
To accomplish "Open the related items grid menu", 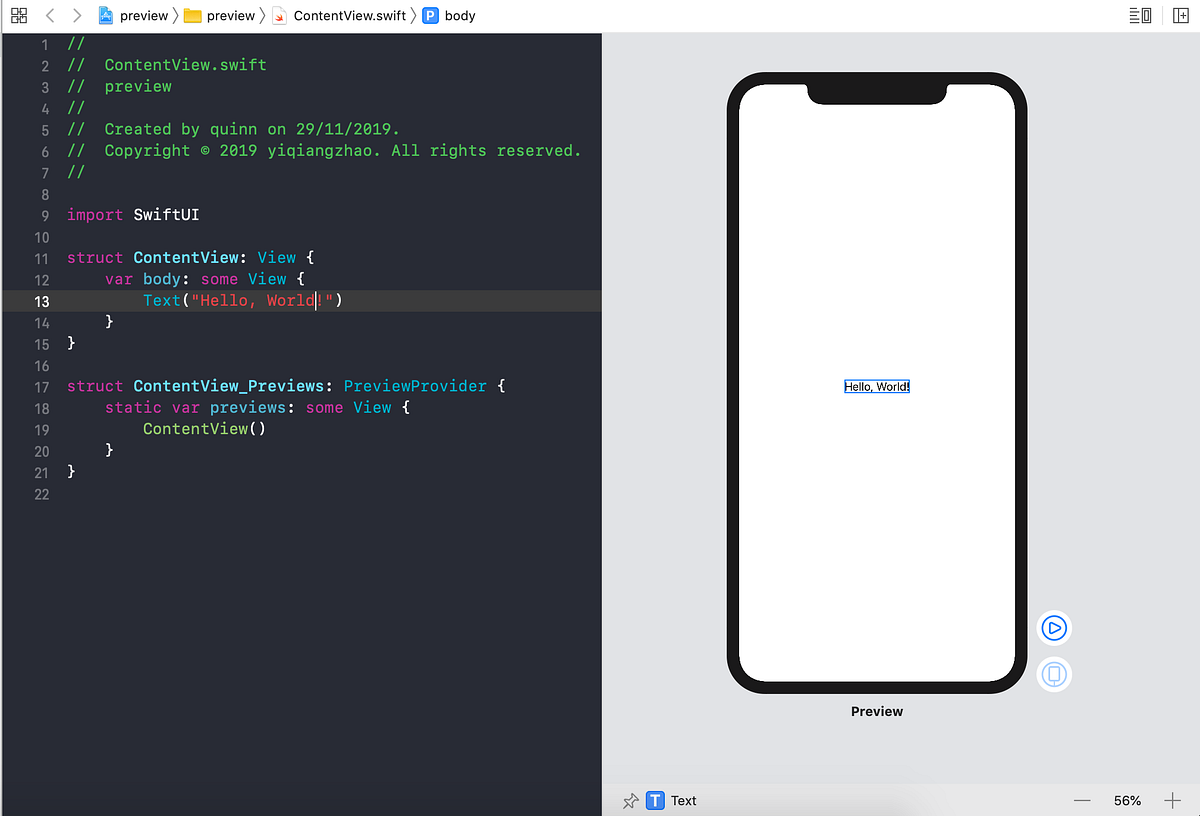I will click(x=19, y=15).
